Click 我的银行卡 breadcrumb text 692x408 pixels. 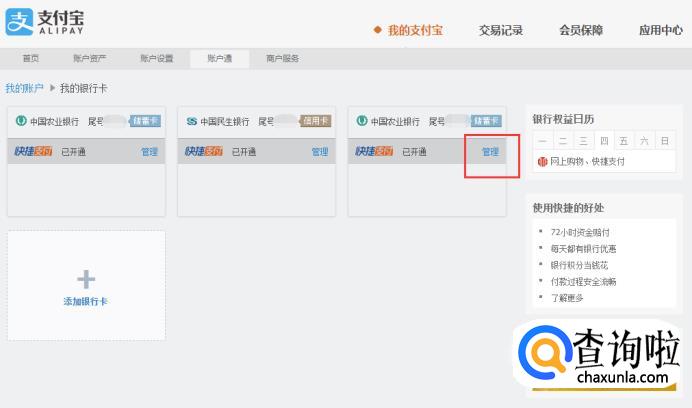[x=84, y=88]
